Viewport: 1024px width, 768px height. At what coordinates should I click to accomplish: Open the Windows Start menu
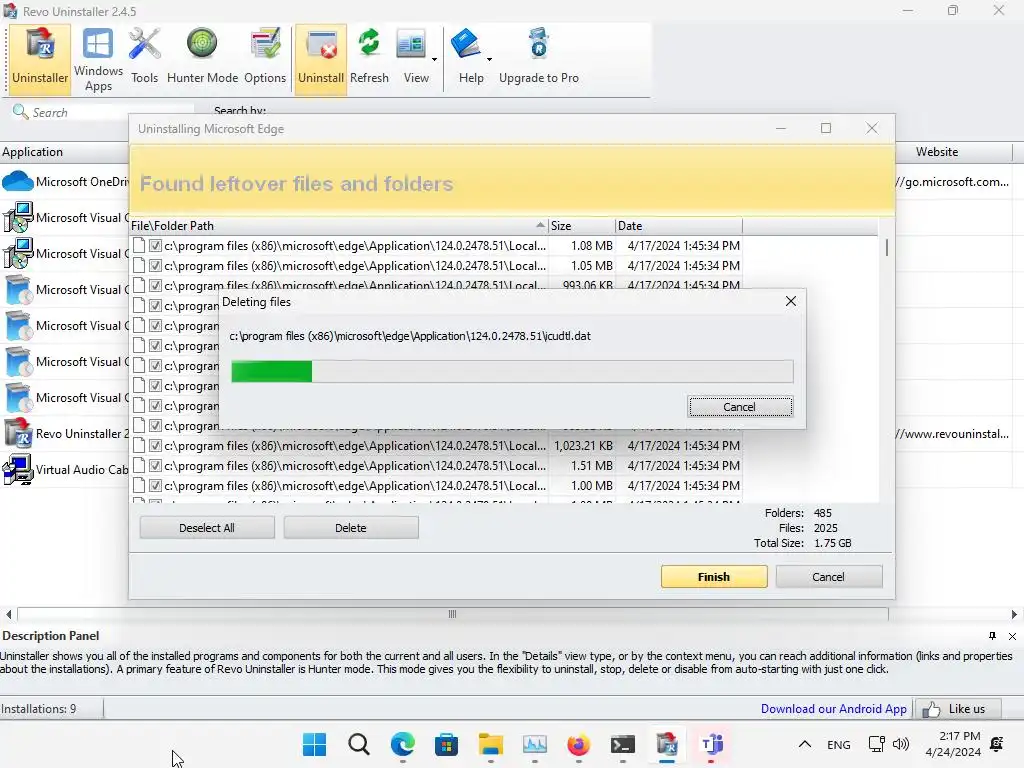(x=314, y=744)
